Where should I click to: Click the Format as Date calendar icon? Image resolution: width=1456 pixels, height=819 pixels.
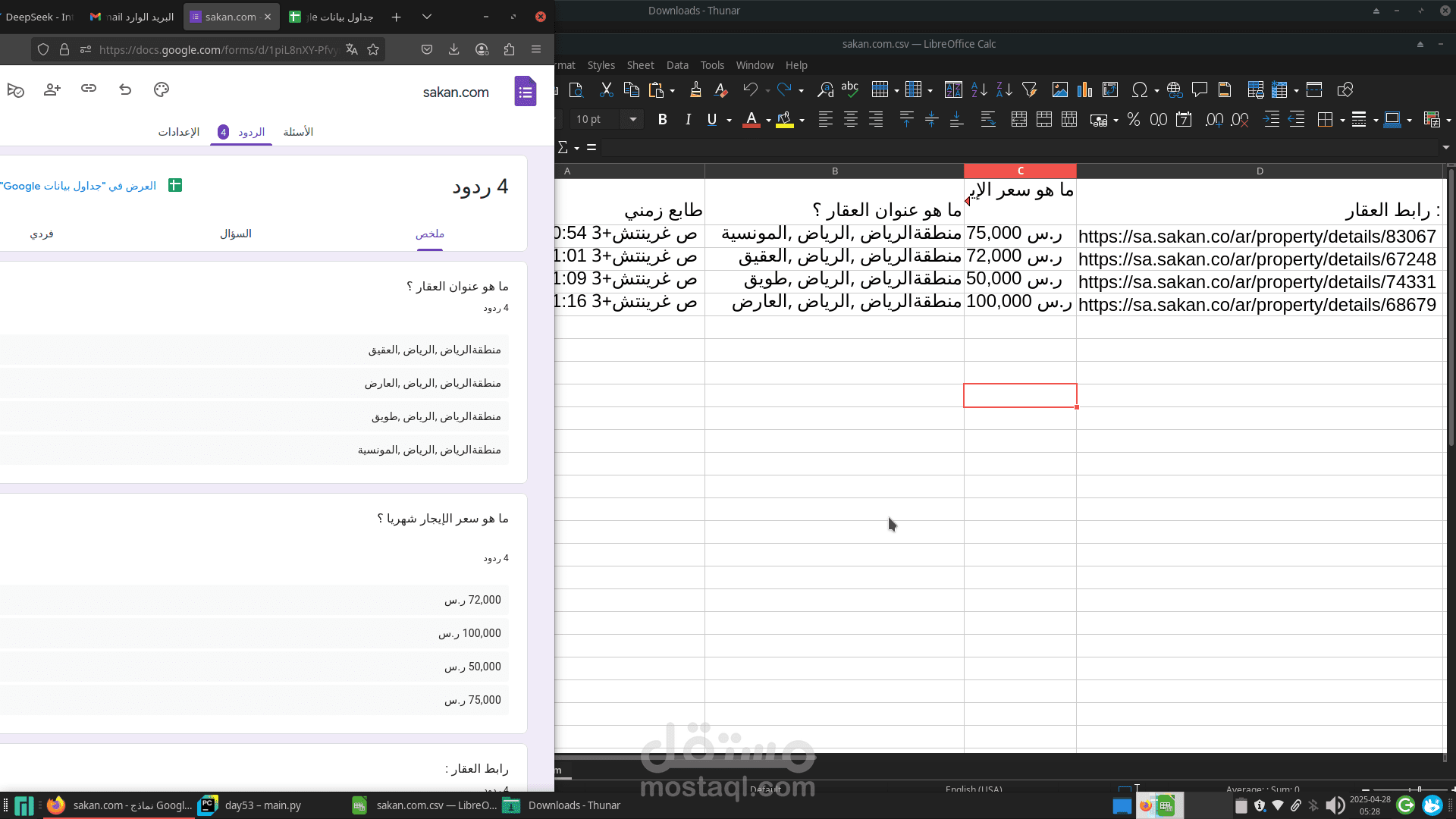coord(1184,119)
